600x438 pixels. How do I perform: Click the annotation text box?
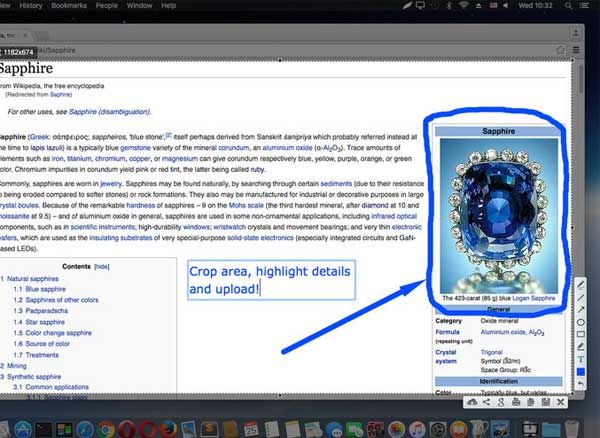[271, 280]
